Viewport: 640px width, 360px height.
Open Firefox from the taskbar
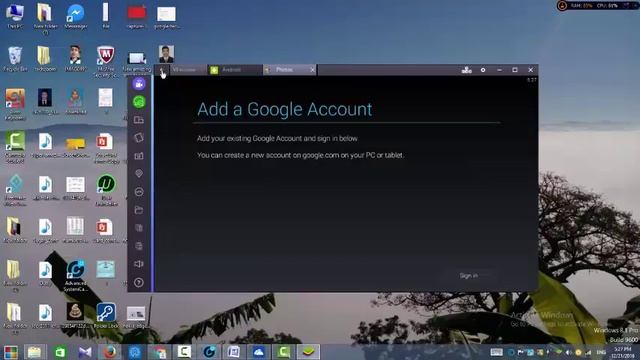[109, 352]
